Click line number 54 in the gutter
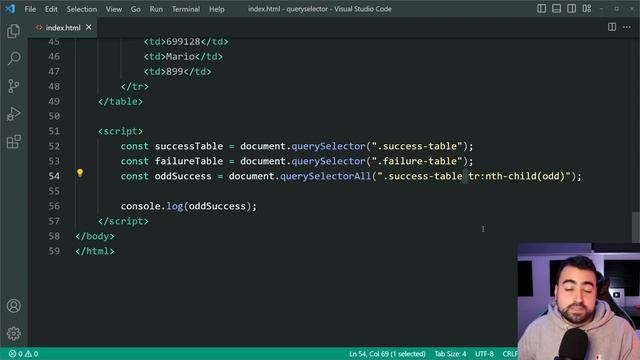This screenshot has width=640, height=360. 54,176
